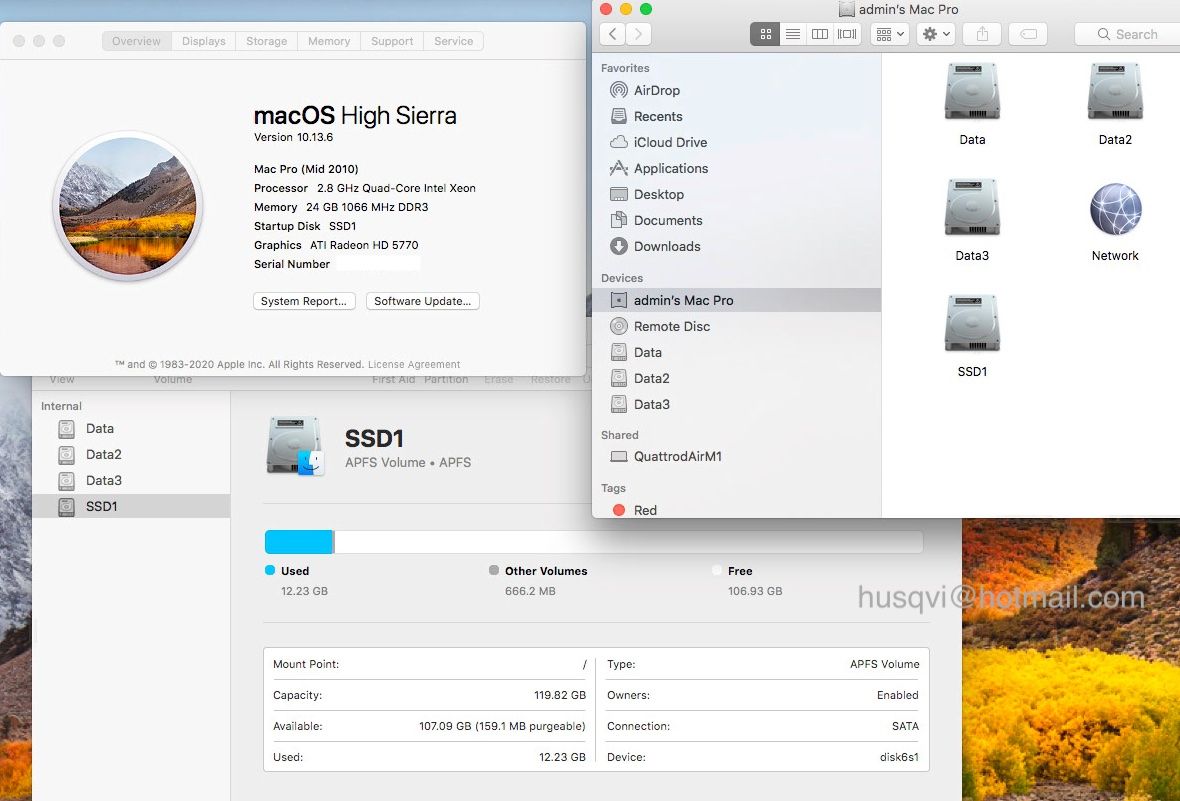
Task: Switch Finder to icon view
Action: 765,34
